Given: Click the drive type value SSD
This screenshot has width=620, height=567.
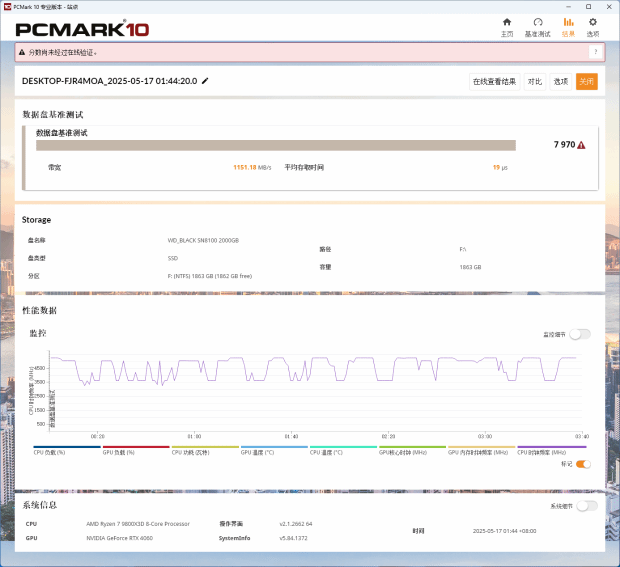Looking at the screenshot, I should [x=173, y=258].
